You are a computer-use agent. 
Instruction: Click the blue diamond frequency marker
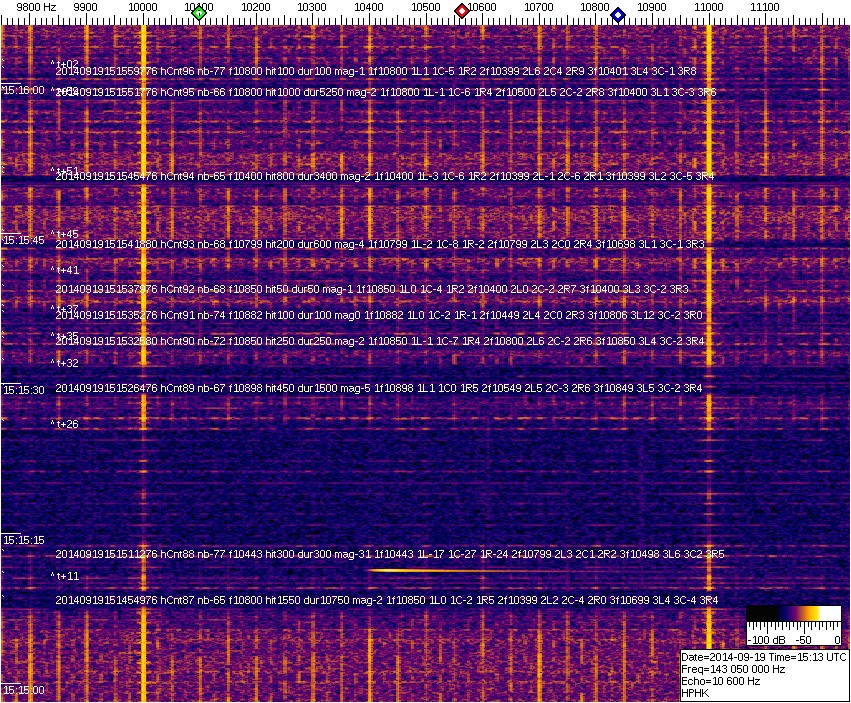pyautogui.click(x=618, y=15)
